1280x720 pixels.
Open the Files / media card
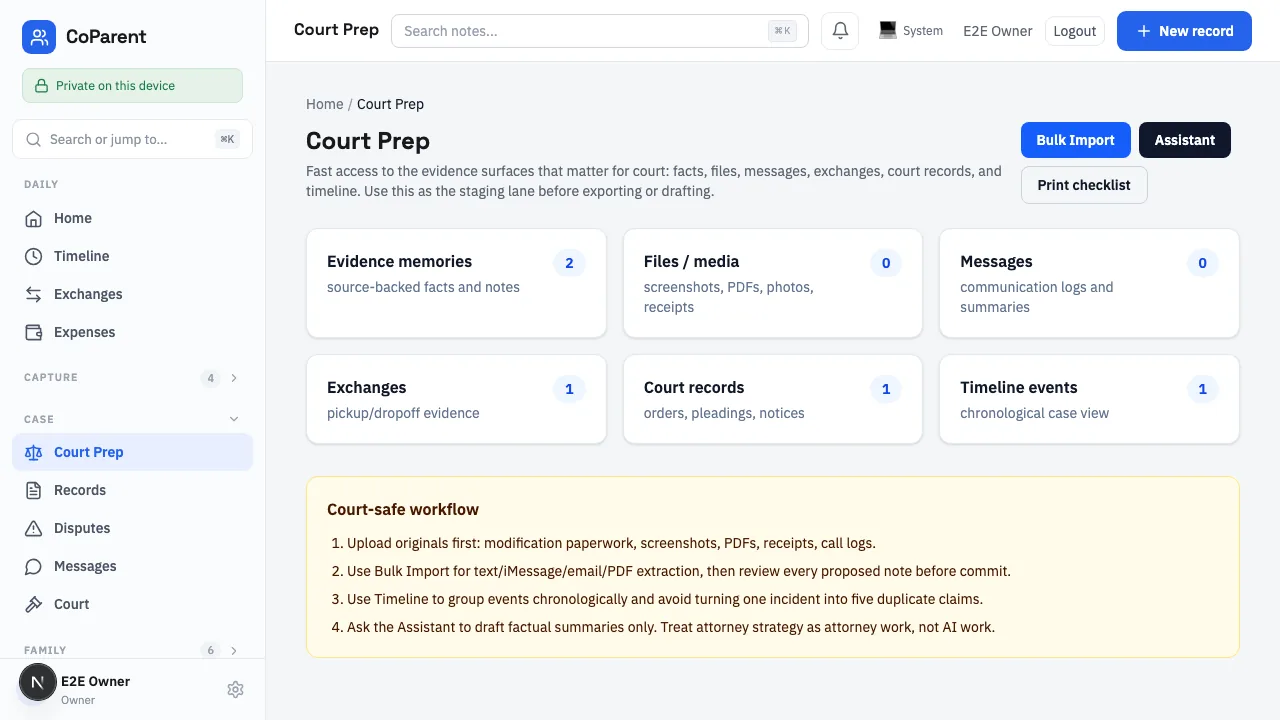(x=772, y=283)
